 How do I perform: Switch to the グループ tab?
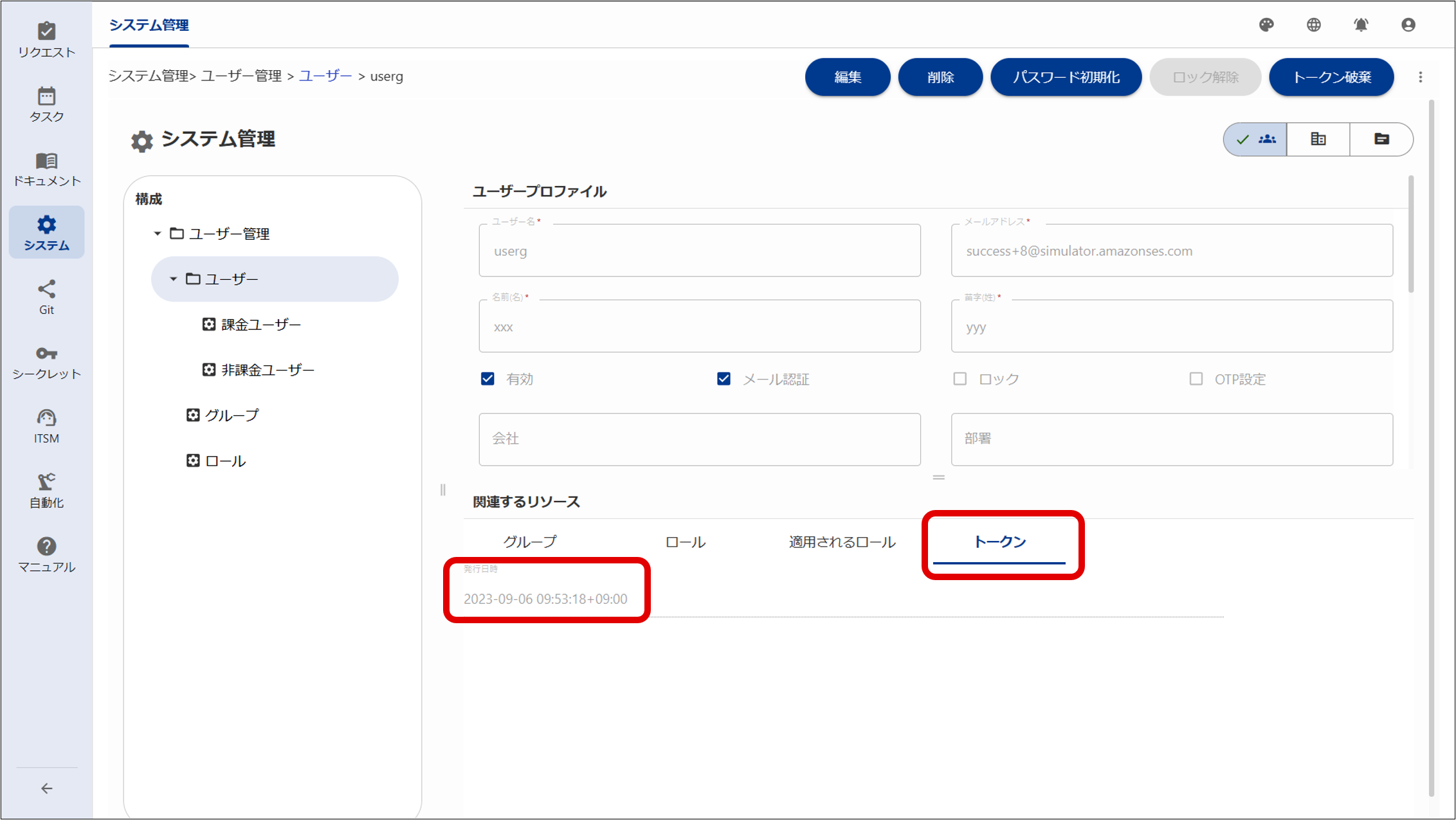pos(530,542)
